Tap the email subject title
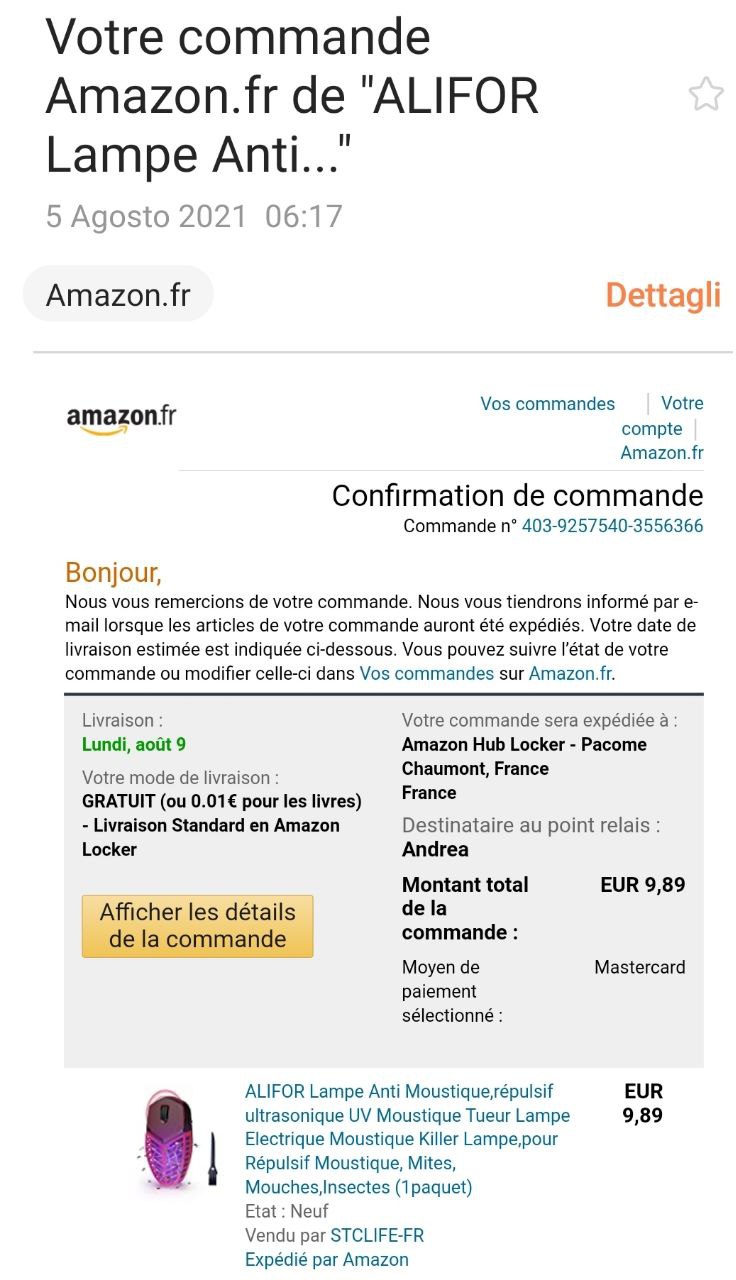Screen dimensions: 736x1280 (293, 96)
